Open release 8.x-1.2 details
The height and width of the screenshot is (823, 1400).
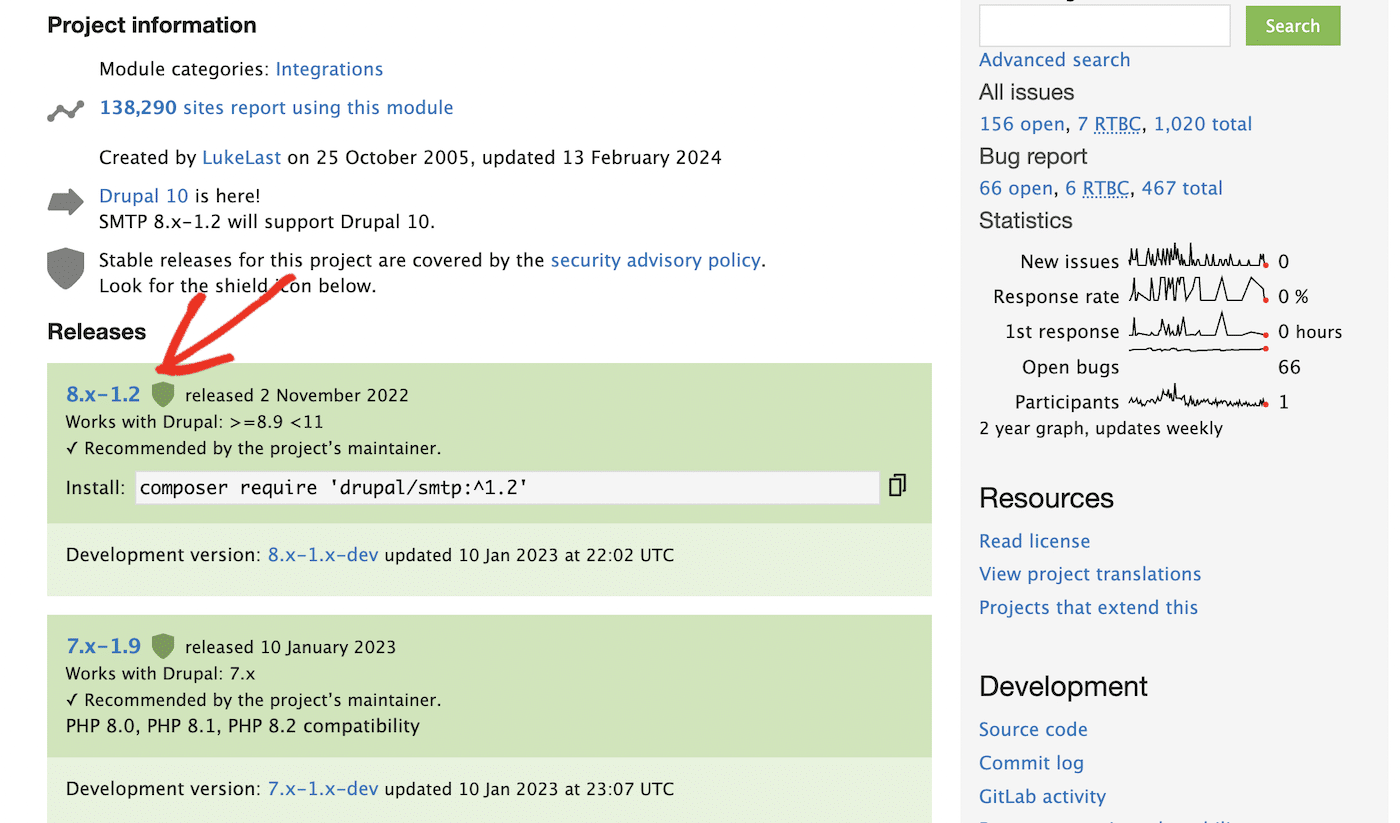pos(103,394)
